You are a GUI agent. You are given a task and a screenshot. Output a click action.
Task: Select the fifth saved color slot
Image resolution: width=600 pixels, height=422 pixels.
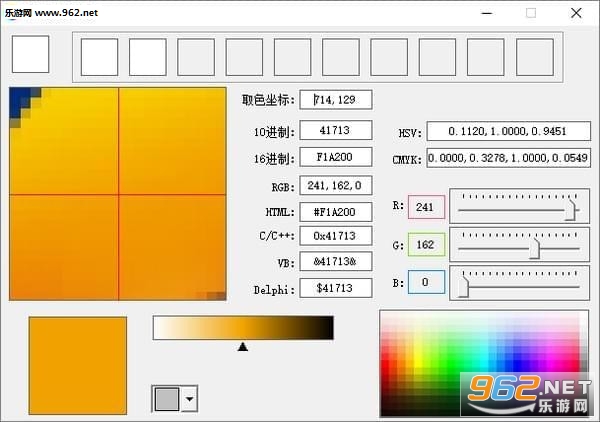[x=292, y=57]
